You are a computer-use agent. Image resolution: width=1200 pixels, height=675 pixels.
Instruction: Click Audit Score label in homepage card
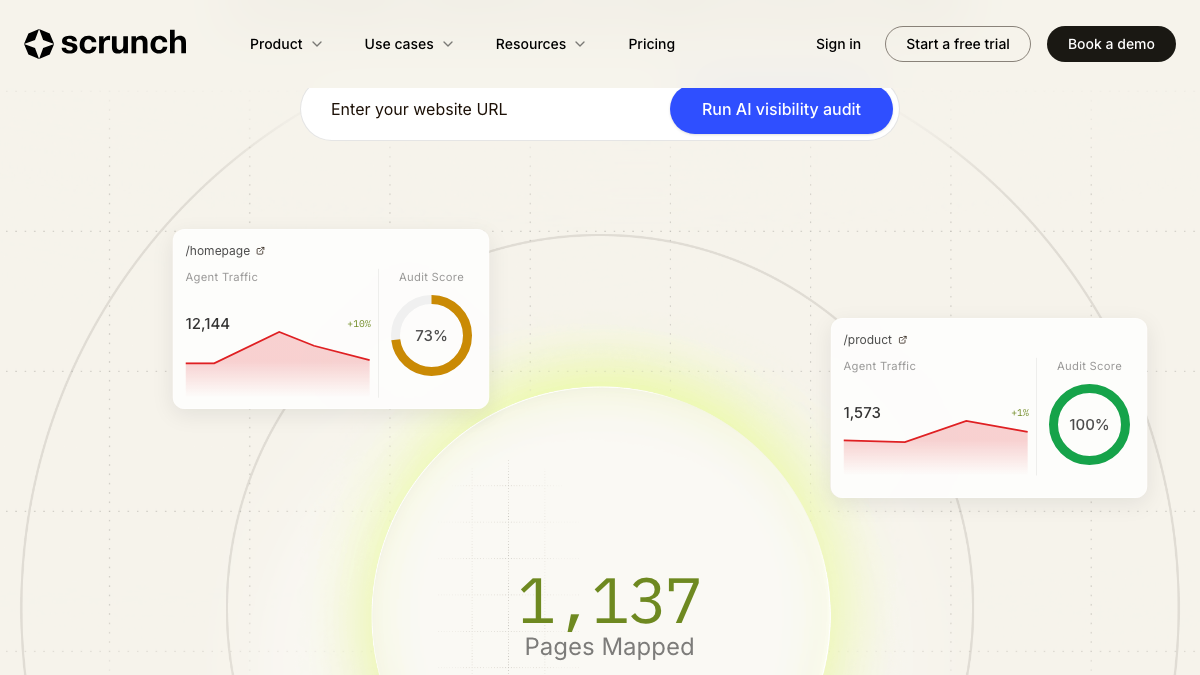click(431, 277)
